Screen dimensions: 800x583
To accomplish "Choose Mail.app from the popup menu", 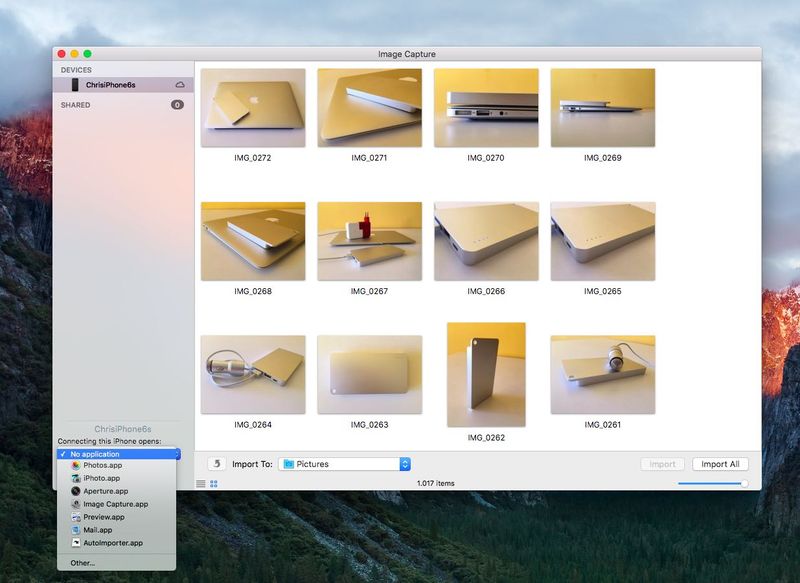I will pos(116,530).
